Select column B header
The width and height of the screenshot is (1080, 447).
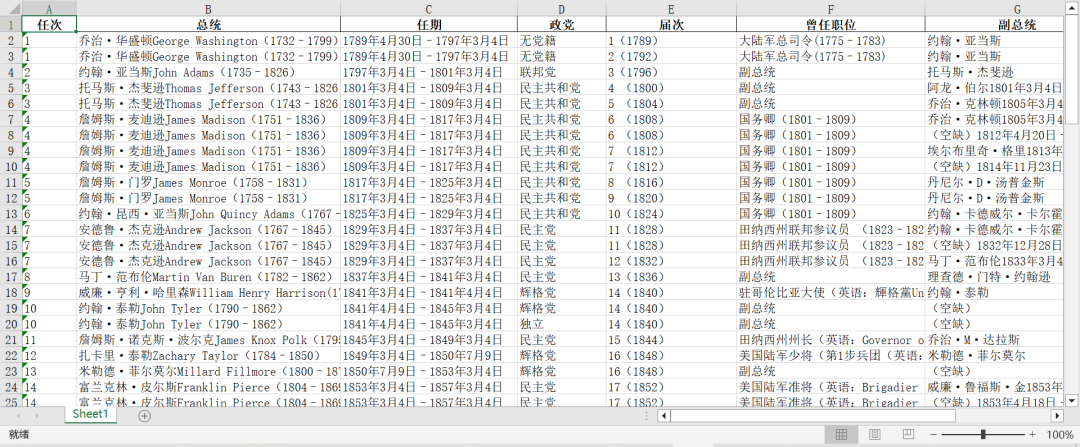pos(208,8)
